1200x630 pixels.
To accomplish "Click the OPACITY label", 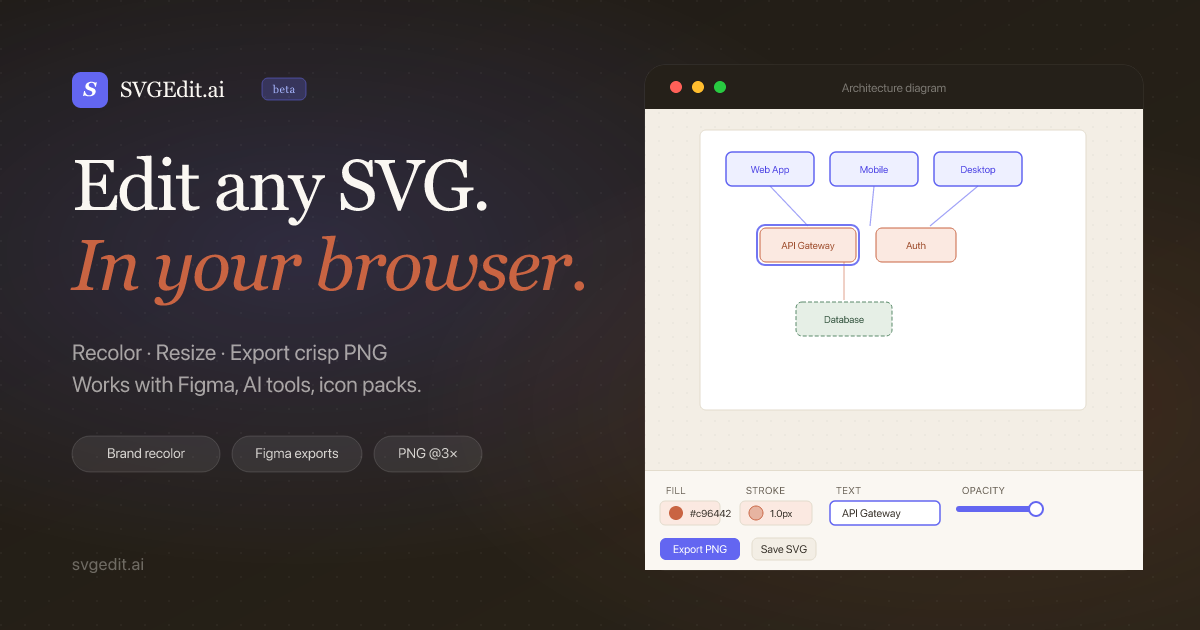I will [983, 491].
